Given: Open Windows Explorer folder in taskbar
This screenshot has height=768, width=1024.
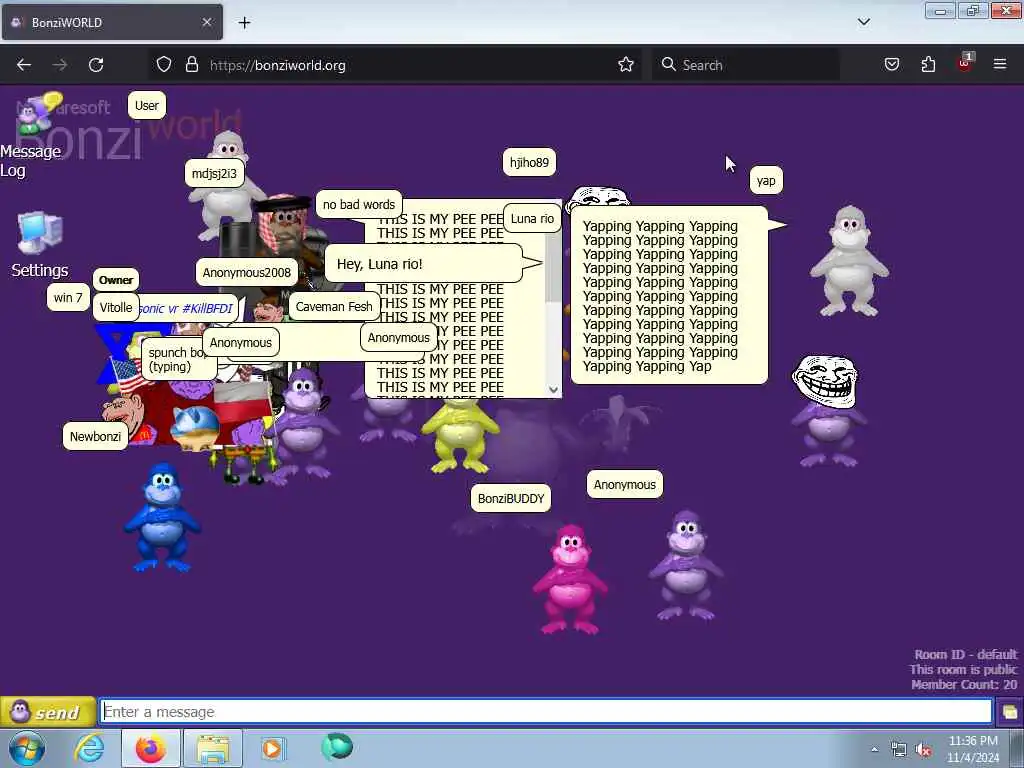Looking at the screenshot, I should [213, 748].
